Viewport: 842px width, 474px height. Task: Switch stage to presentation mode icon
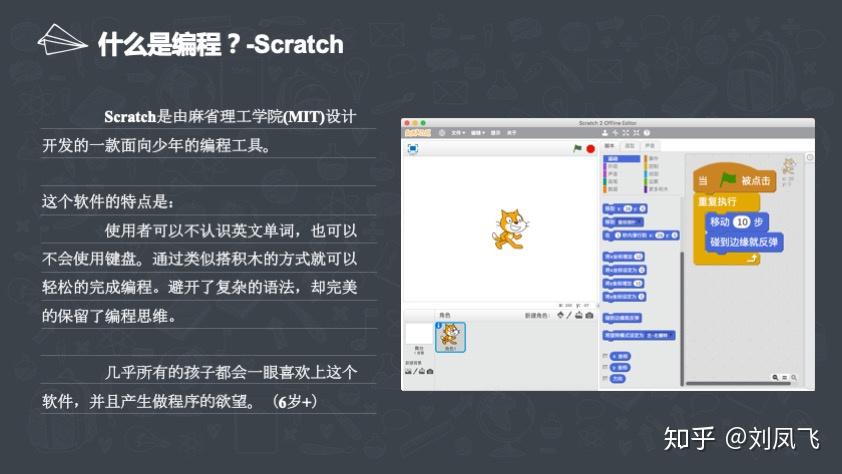tap(412, 149)
